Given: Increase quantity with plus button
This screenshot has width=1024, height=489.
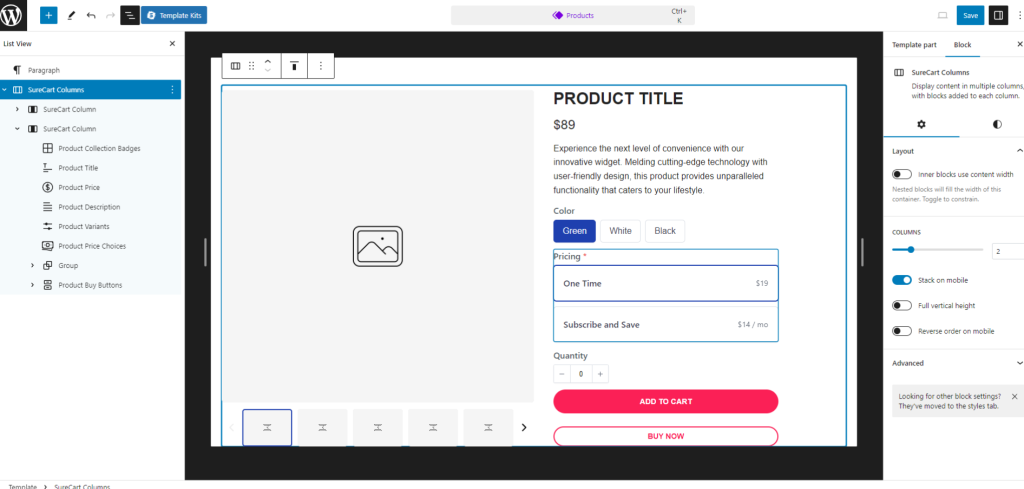Looking at the screenshot, I should tap(600, 374).
